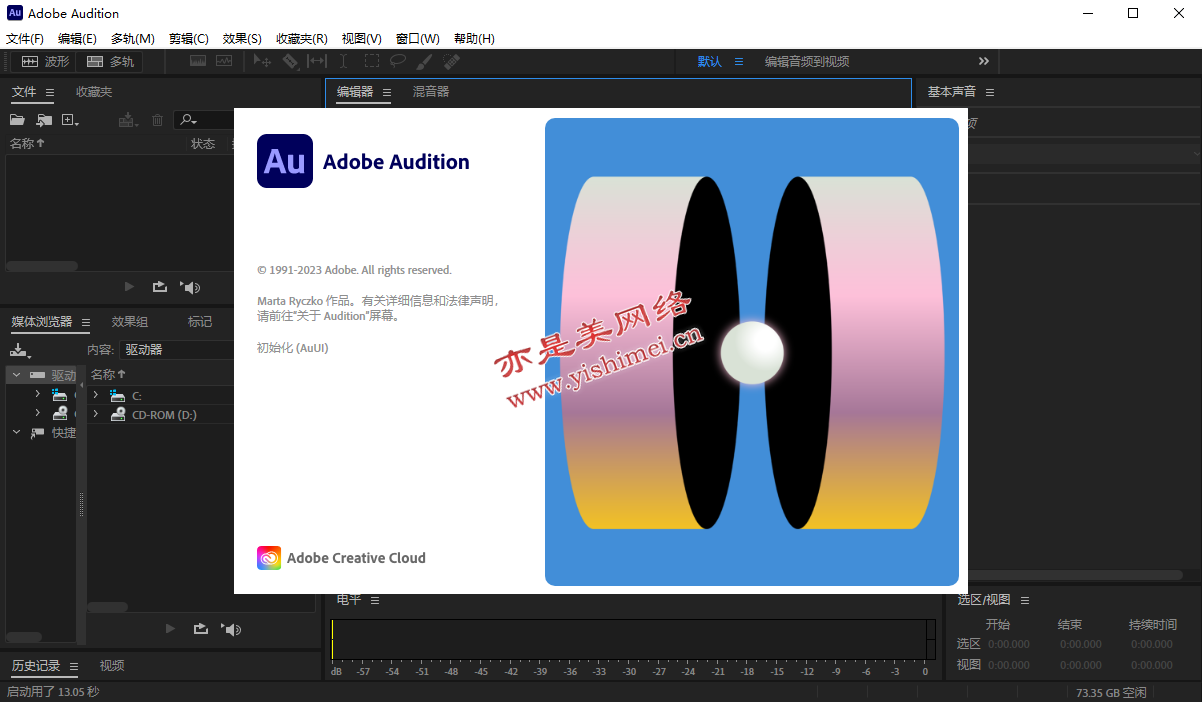1202x702 pixels.
Task: Switch to the 收藏夹 tab
Action: click(94, 92)
